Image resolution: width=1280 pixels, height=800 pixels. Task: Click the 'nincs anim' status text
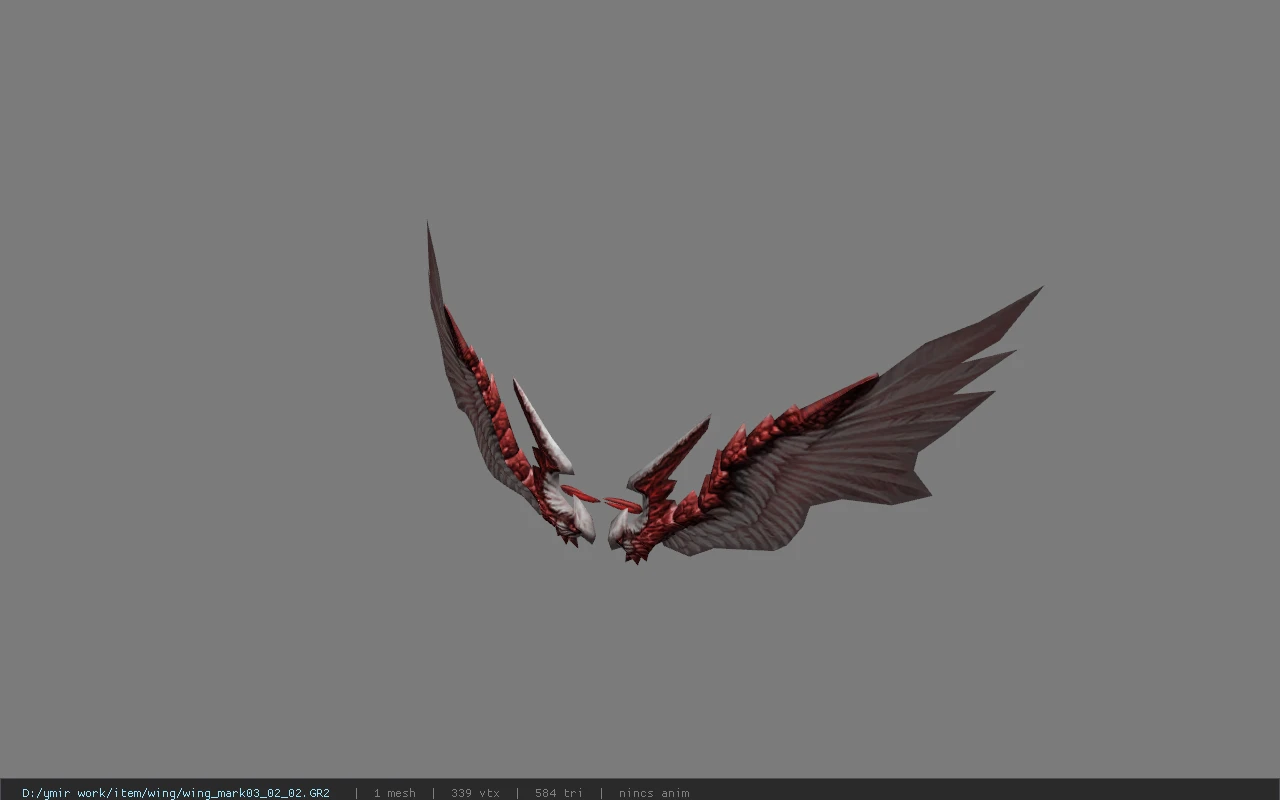point(654,793)
